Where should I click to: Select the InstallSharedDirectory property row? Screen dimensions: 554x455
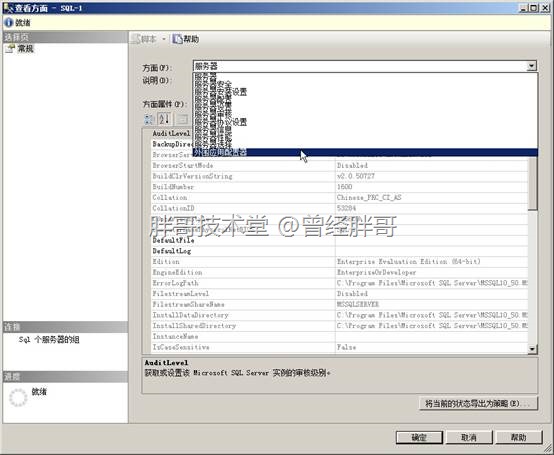pyautogui.click(x=340, y=326)
